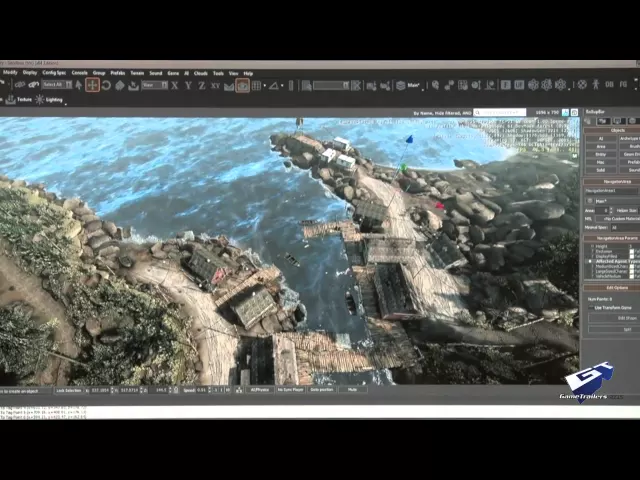
Task: Enable Follow Terrain constraint icon
Action: point(229,85)
